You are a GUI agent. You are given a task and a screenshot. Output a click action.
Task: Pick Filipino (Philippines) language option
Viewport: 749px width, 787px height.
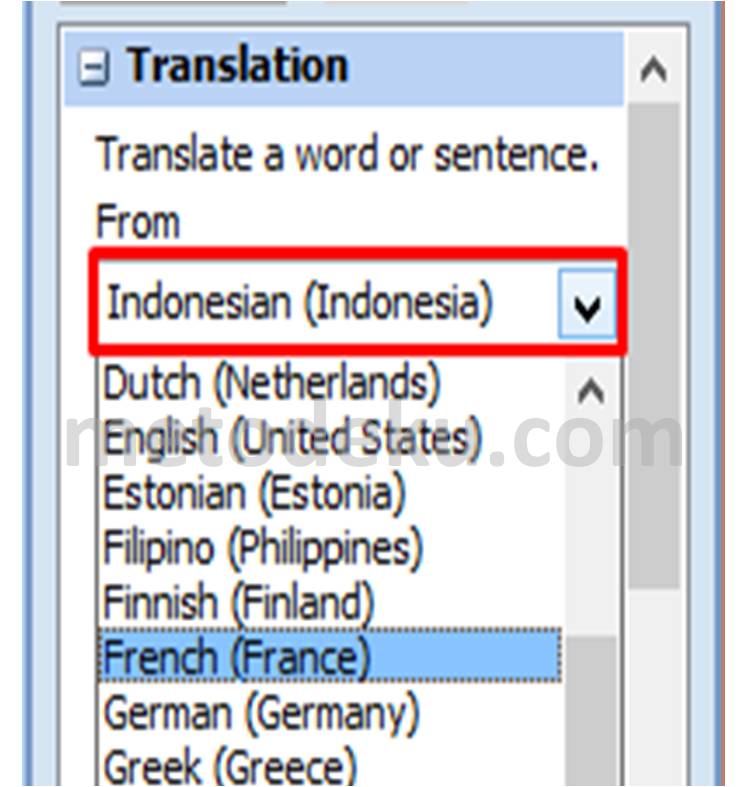coord(330,549)
